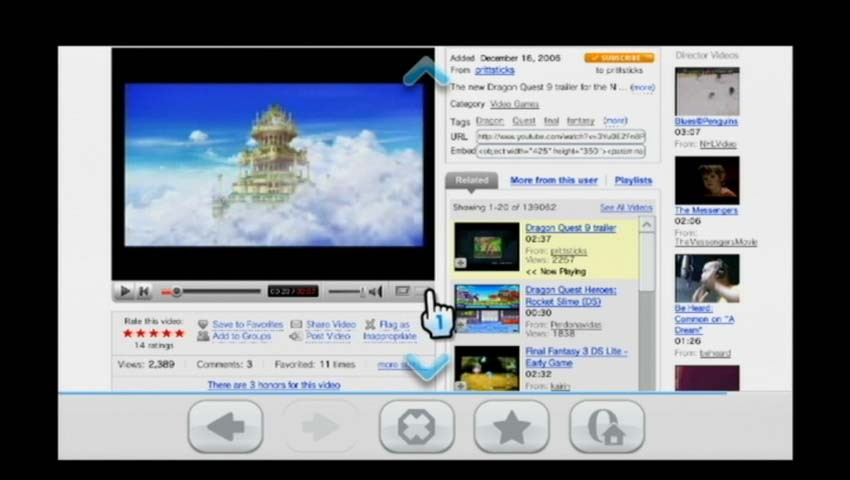Click the people icon beside Add to Groups

[203, 336]
